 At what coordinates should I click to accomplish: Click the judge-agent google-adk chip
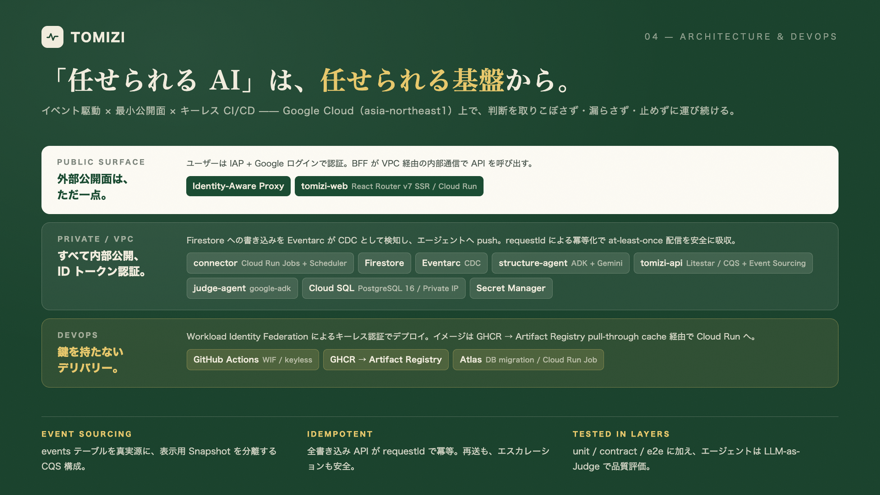(242, 288)
